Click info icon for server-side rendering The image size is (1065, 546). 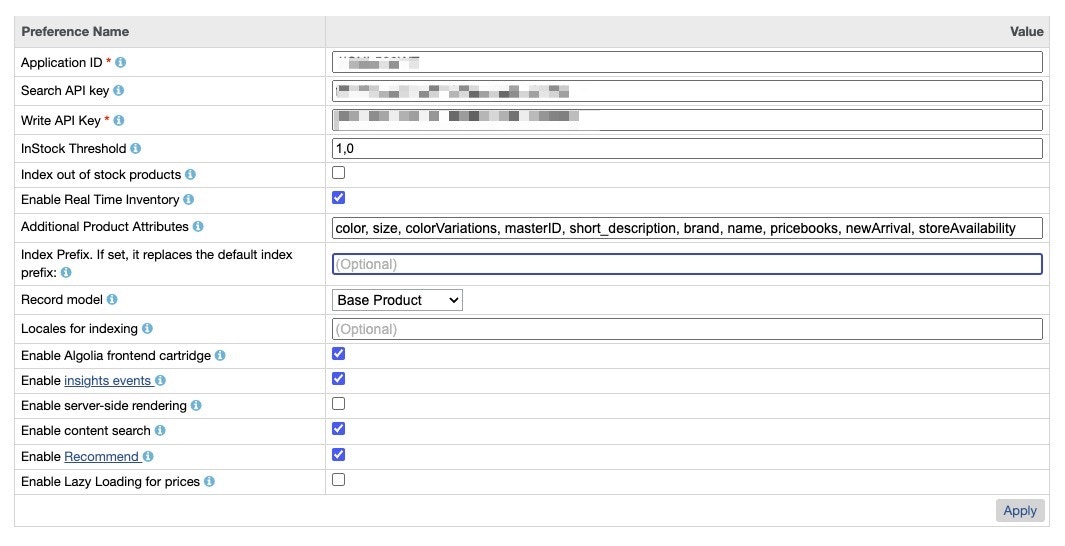(x=196, y=405)
